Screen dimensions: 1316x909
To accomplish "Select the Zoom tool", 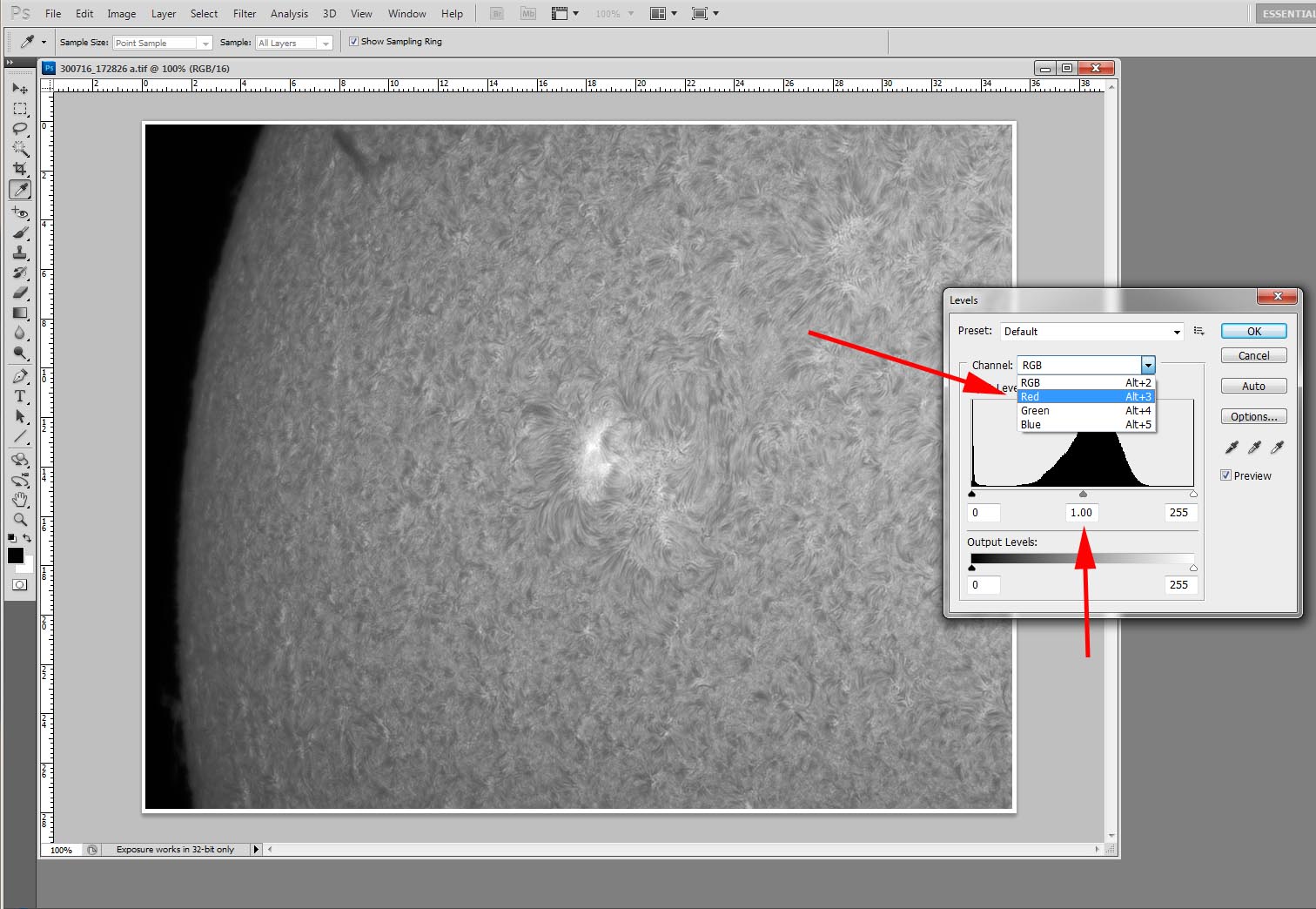I will 20,520.
